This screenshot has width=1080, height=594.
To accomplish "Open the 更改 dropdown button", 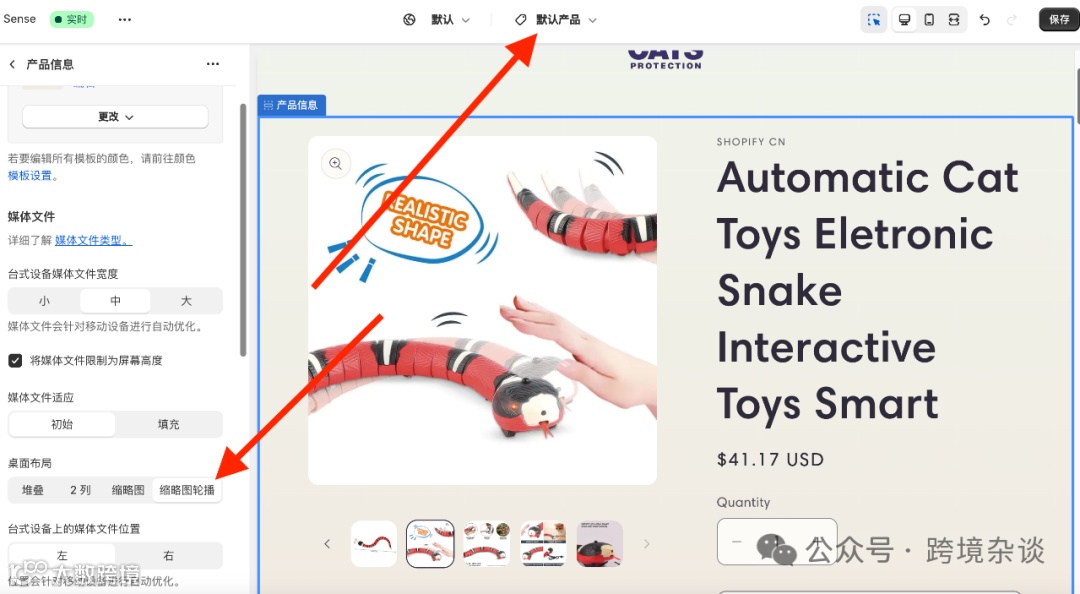I will coord(115,116).
